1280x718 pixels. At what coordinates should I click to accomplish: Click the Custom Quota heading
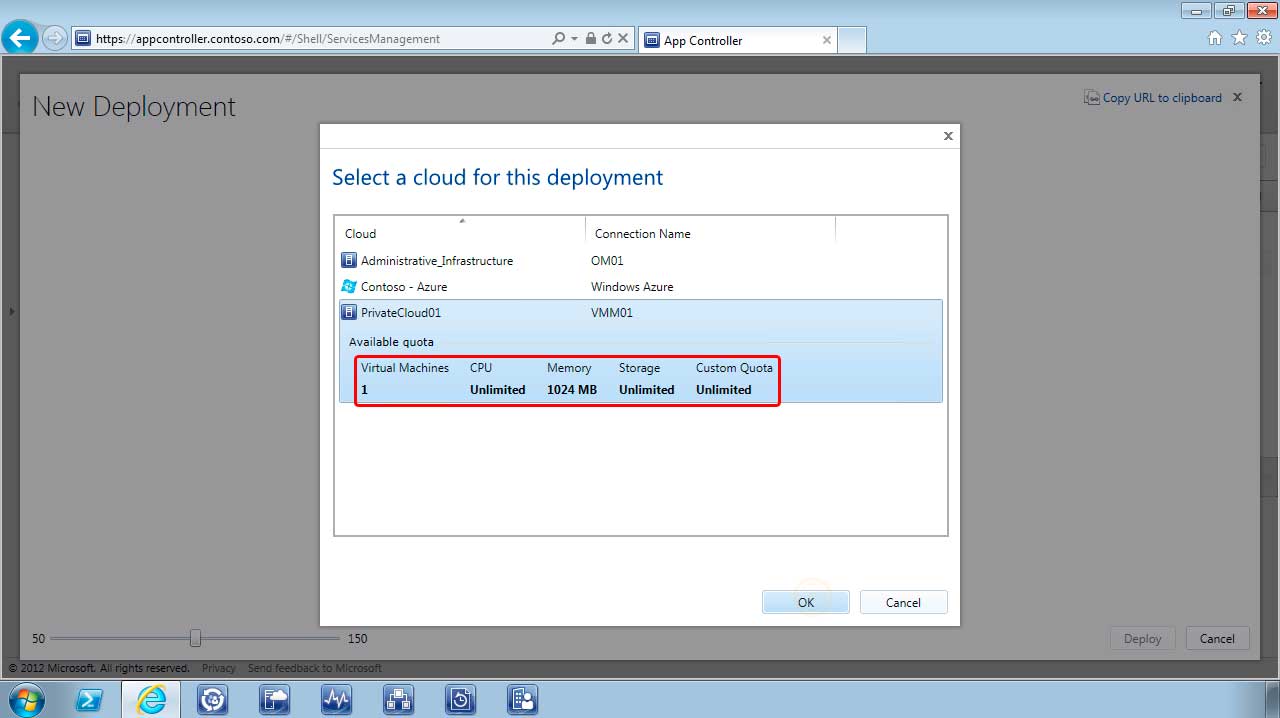(734, 368)
